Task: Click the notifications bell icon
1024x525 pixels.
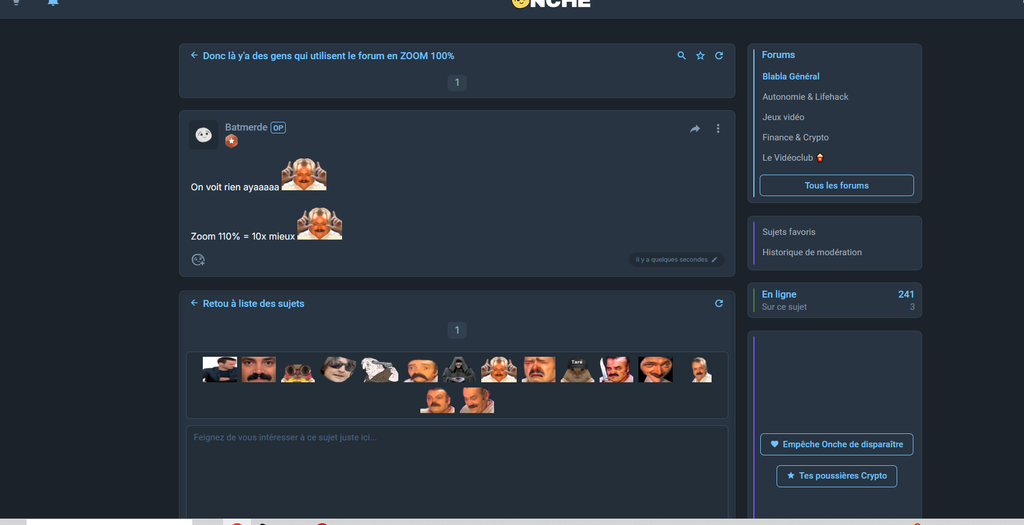Action: point(53,3)
